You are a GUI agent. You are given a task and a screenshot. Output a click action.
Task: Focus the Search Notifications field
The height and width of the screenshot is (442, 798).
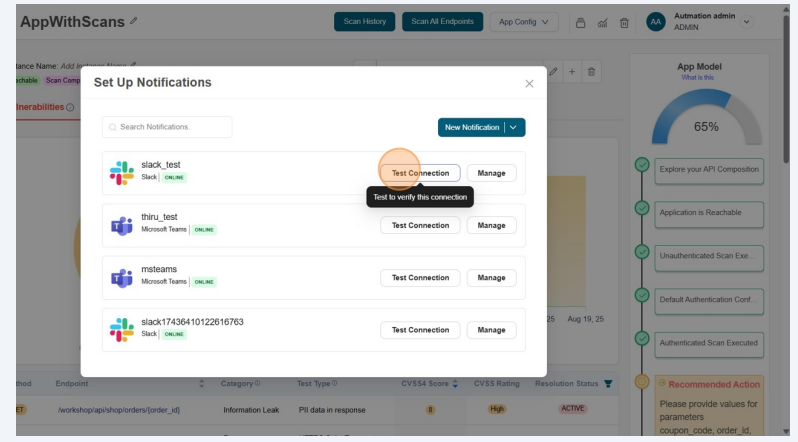click(x=167, y=127)
